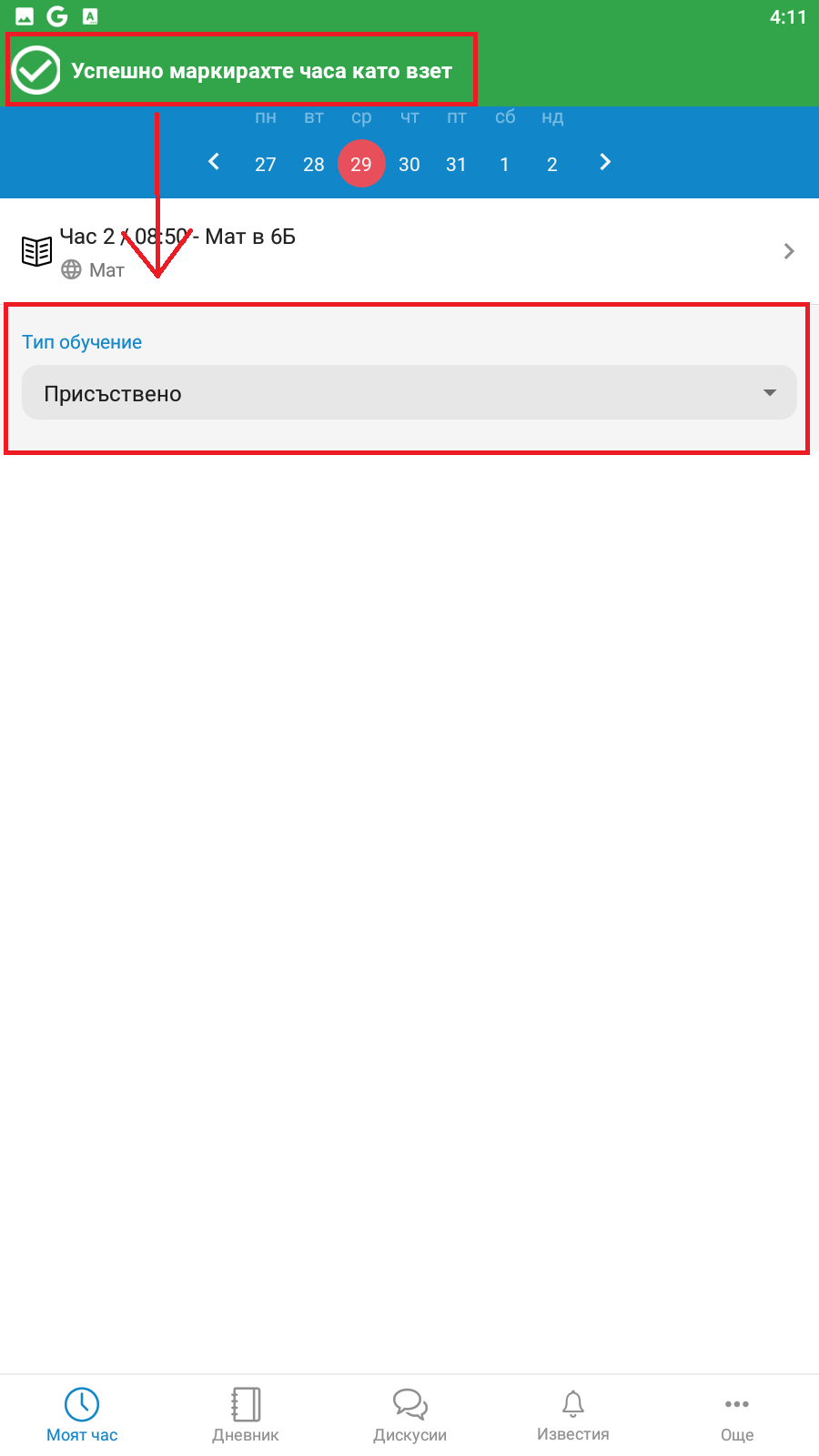This screenshot has height=1456, width=819.
Task: Select date 30 Thursday
Action: 409,164
